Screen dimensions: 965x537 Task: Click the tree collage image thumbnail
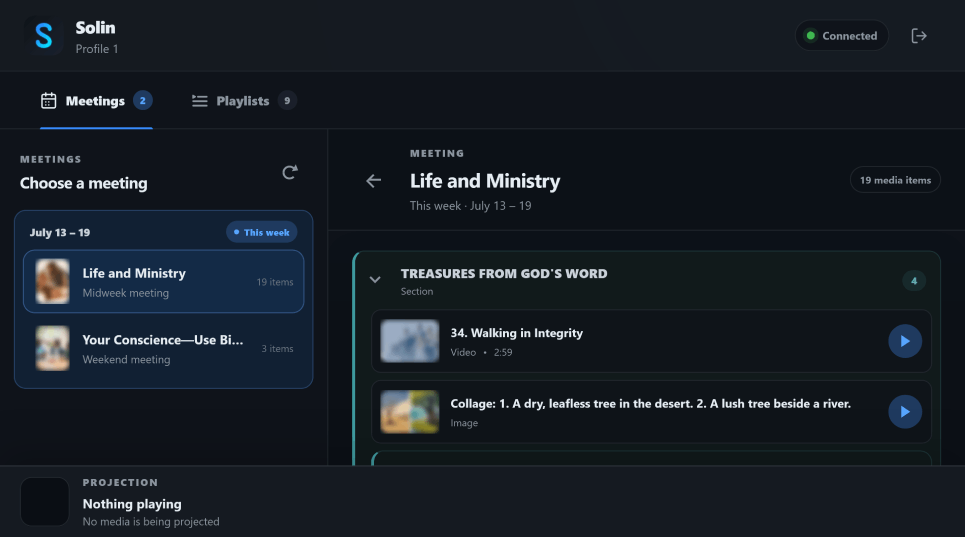[x=410, y=412]
